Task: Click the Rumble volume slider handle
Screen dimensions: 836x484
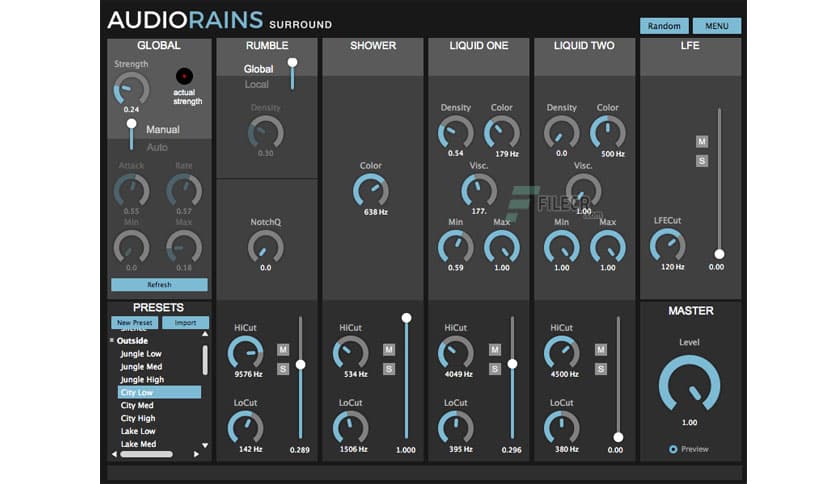Action: (301, 365)
